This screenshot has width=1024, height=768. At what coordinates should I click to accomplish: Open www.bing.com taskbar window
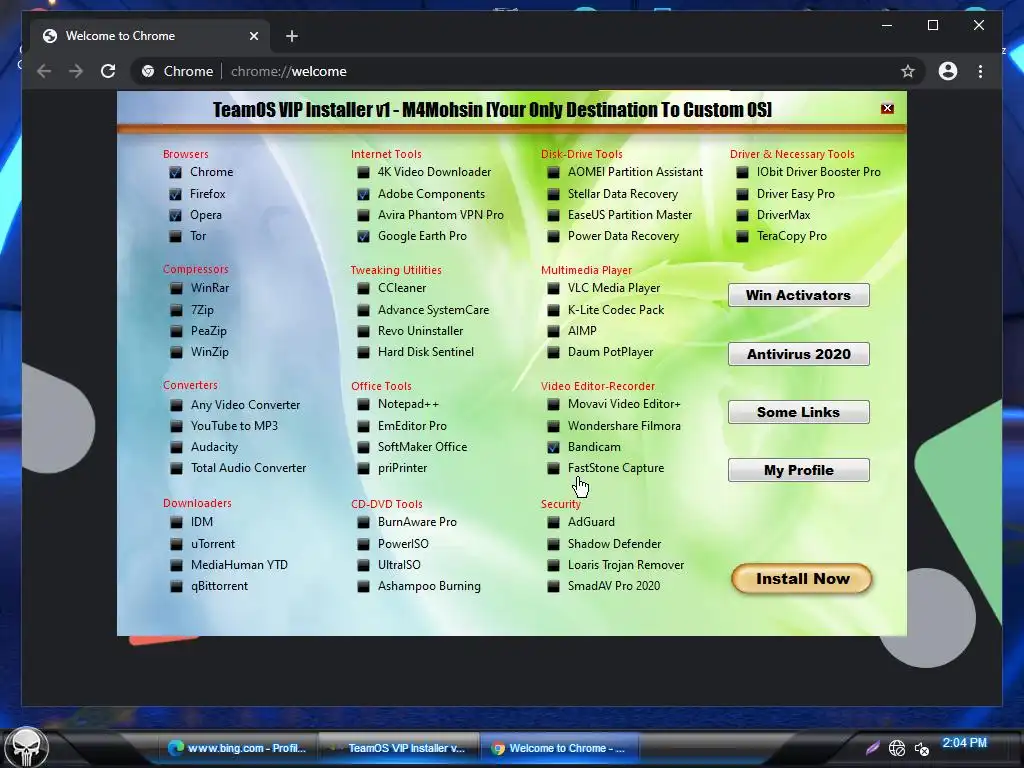237,748
